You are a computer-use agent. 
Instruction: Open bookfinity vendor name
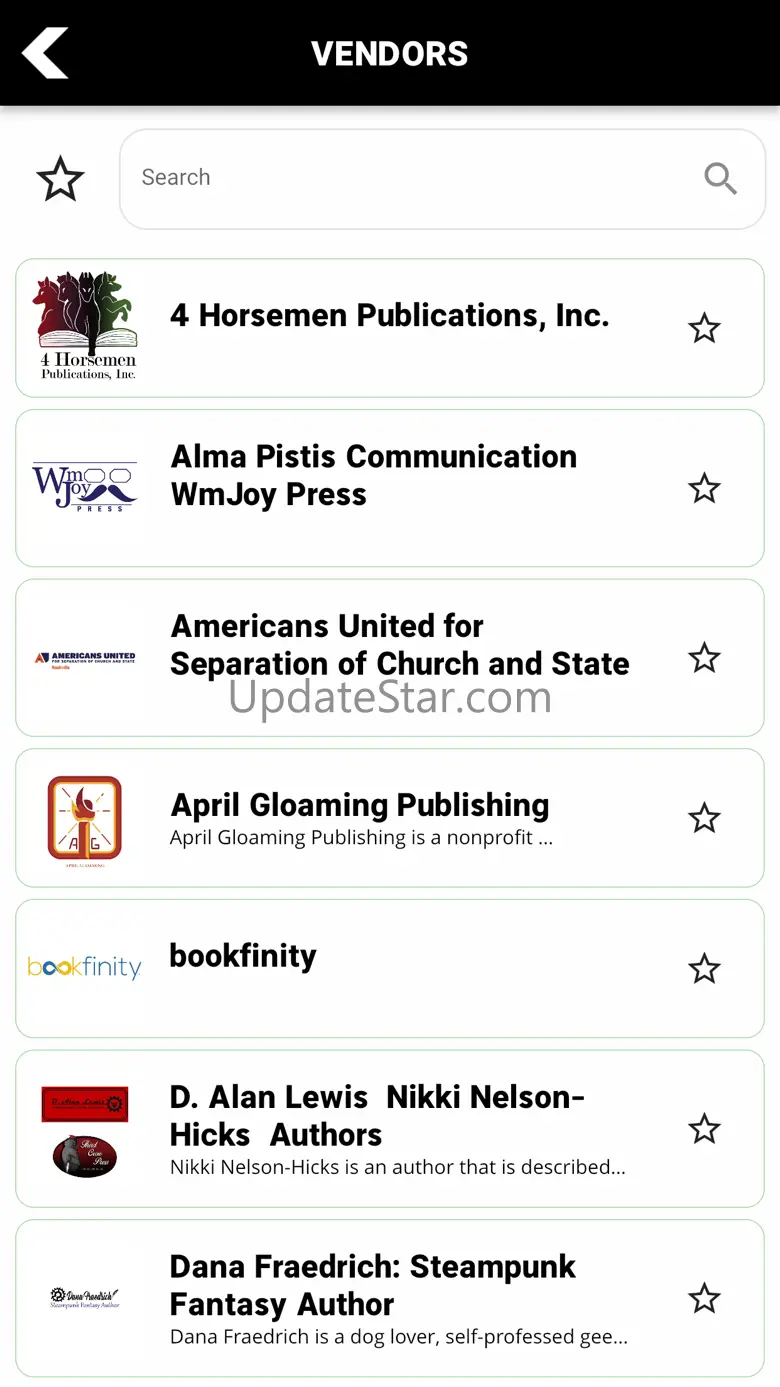pyautogui.click(x=243, y=956)
